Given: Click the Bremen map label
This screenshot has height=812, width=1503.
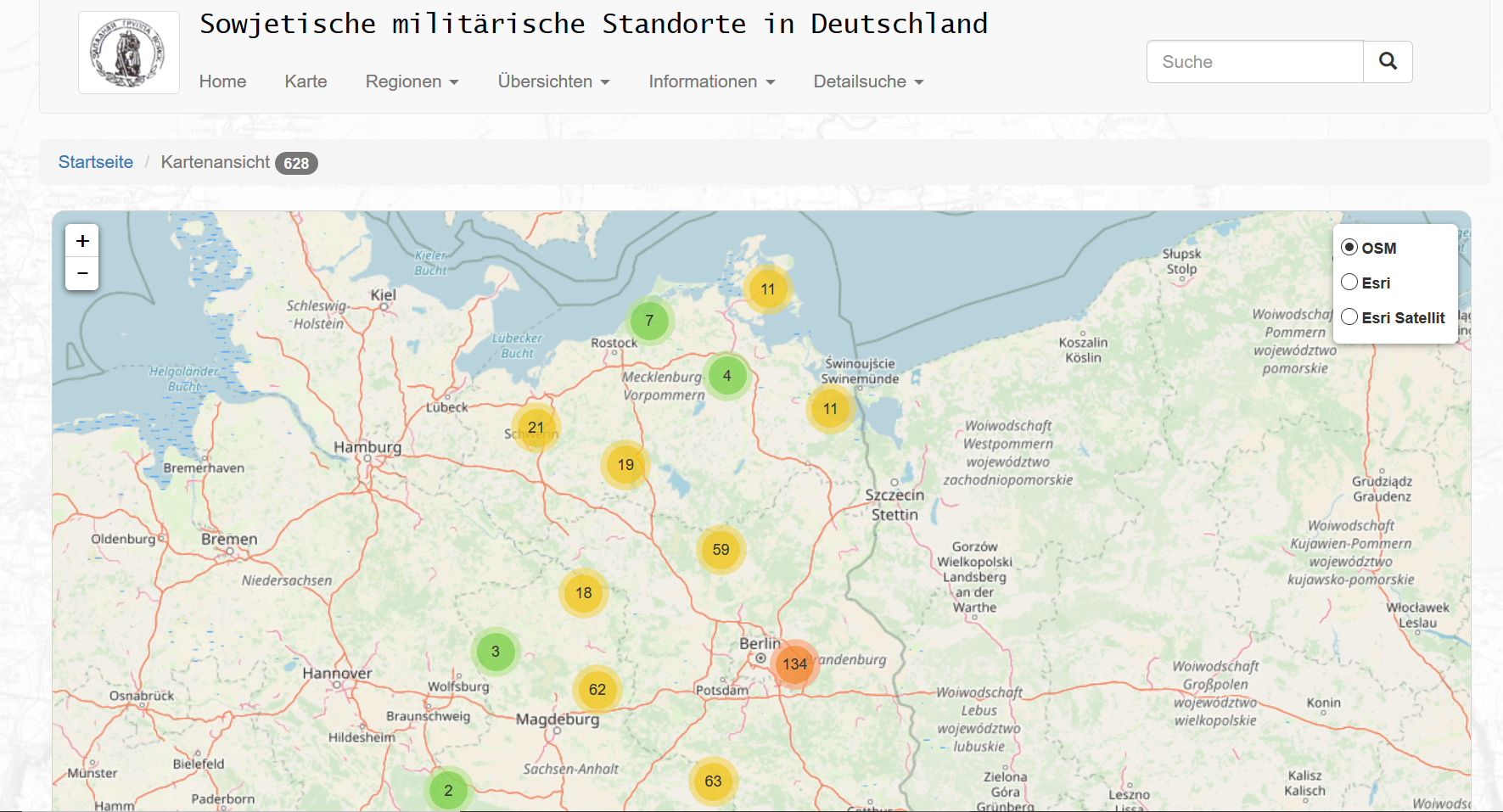Looking at the screenshot, I should click(x=229, y=540).
